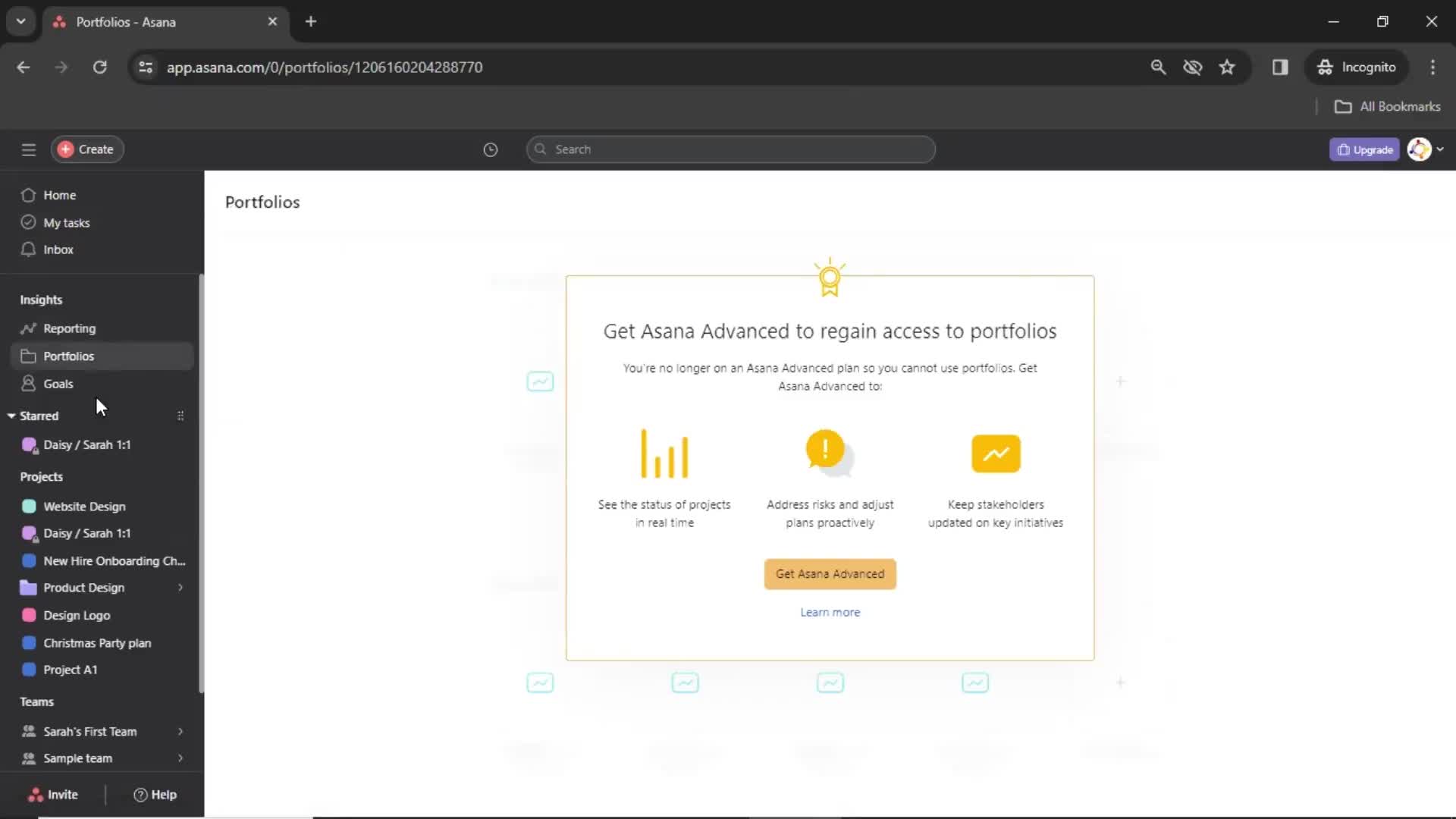Click the Search input field

pos(730,149)
